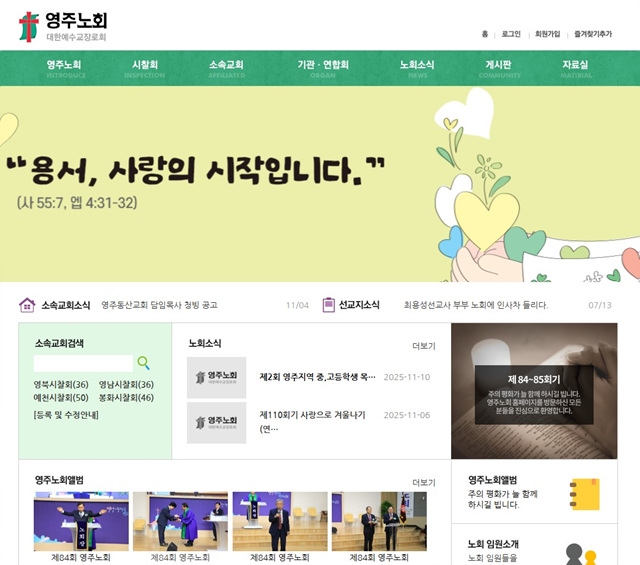Click the clipboard icon beside 선교지소식

click(x=328, y=305)
